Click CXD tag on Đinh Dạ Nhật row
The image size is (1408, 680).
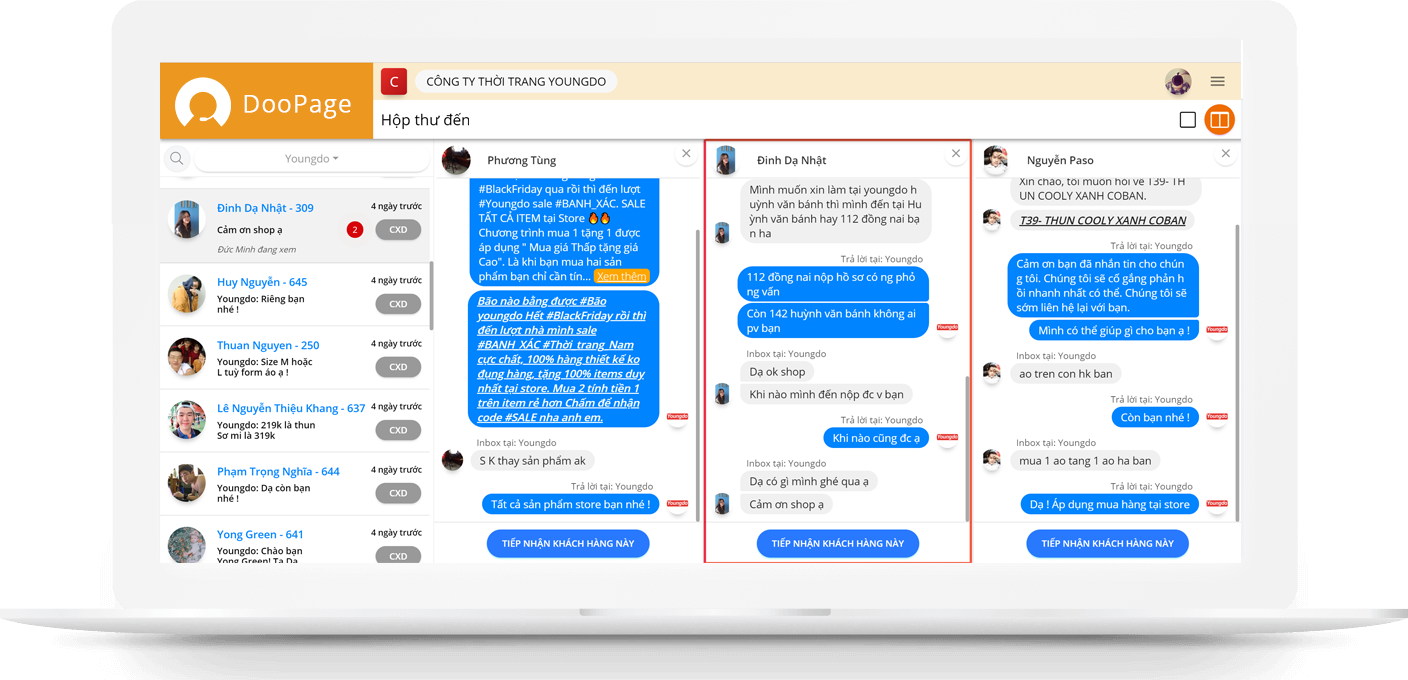[x=398, y=230]
